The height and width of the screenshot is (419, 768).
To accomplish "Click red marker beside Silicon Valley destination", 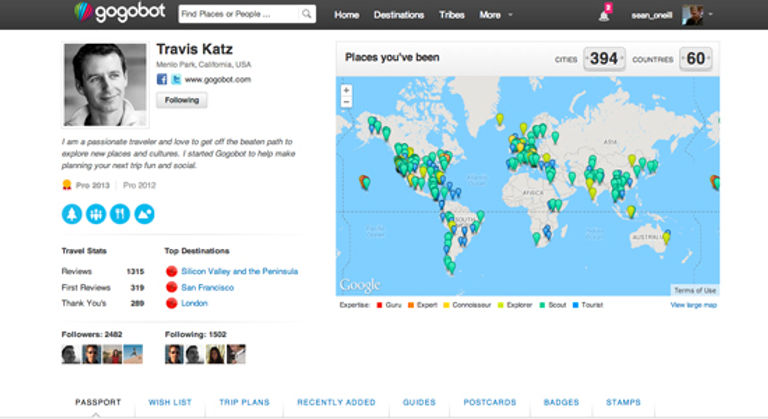I will pyautogui.click(x=171, y=271).
